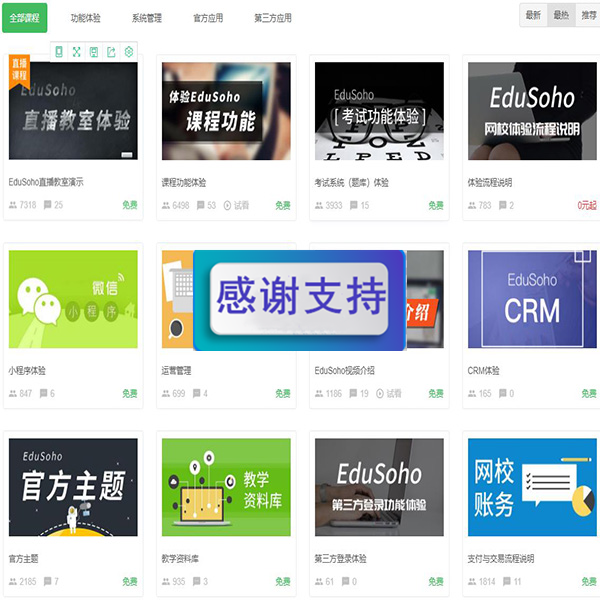Click the comment icon on 支付与交易流程说明 card
Viewport: 600px width, 600px height.
[507, 582]
